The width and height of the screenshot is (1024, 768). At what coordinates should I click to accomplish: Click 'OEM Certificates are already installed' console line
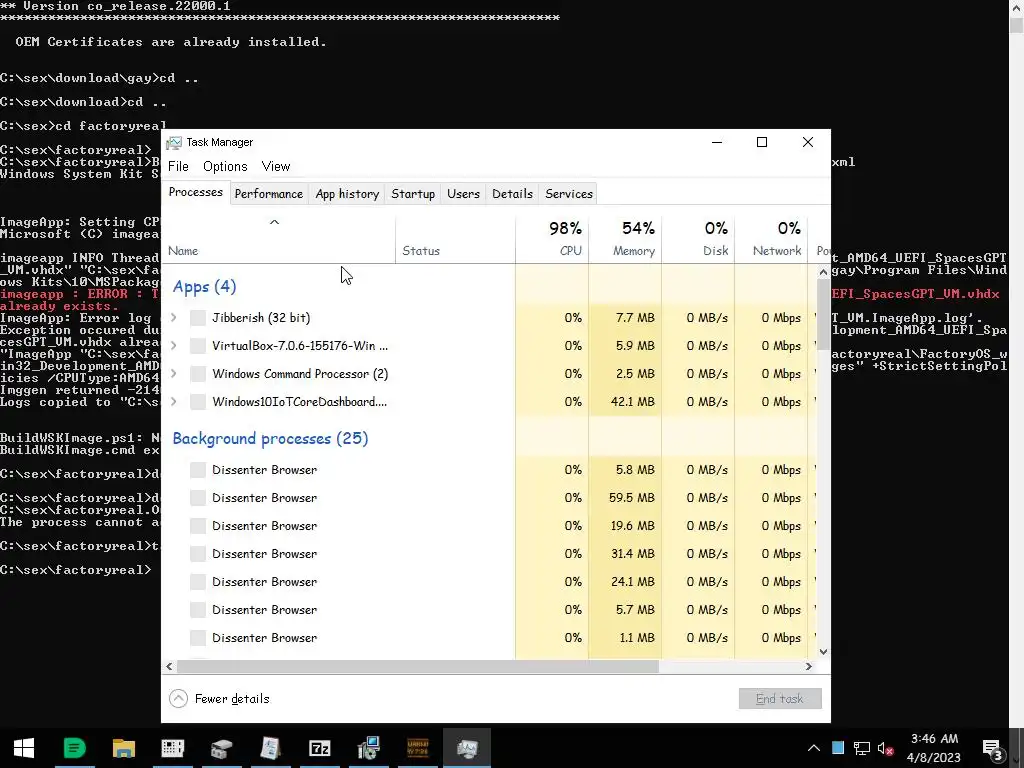[x=170, y=42]
